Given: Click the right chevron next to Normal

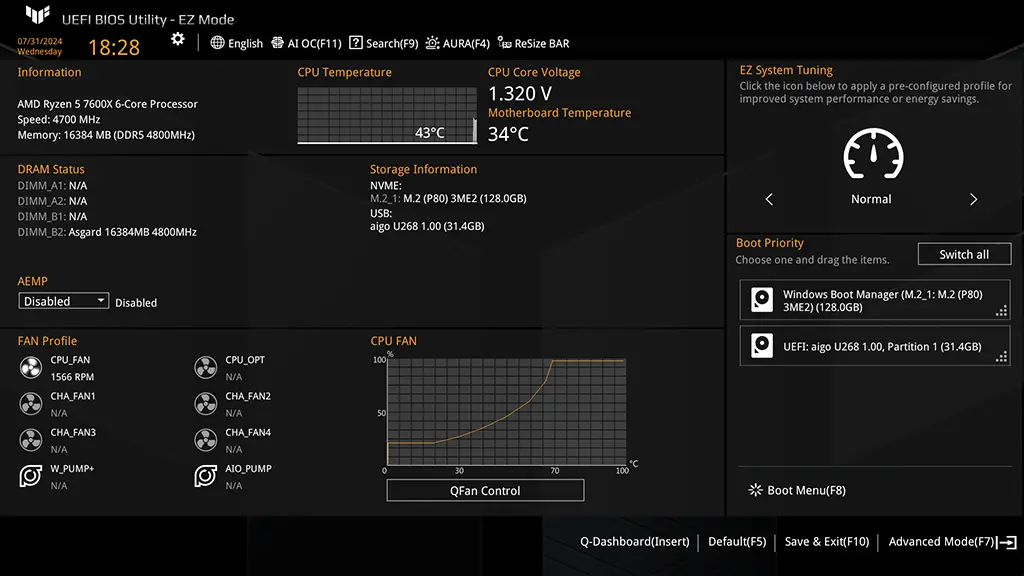Looking at the screenshot, I should tap(973, 199).
